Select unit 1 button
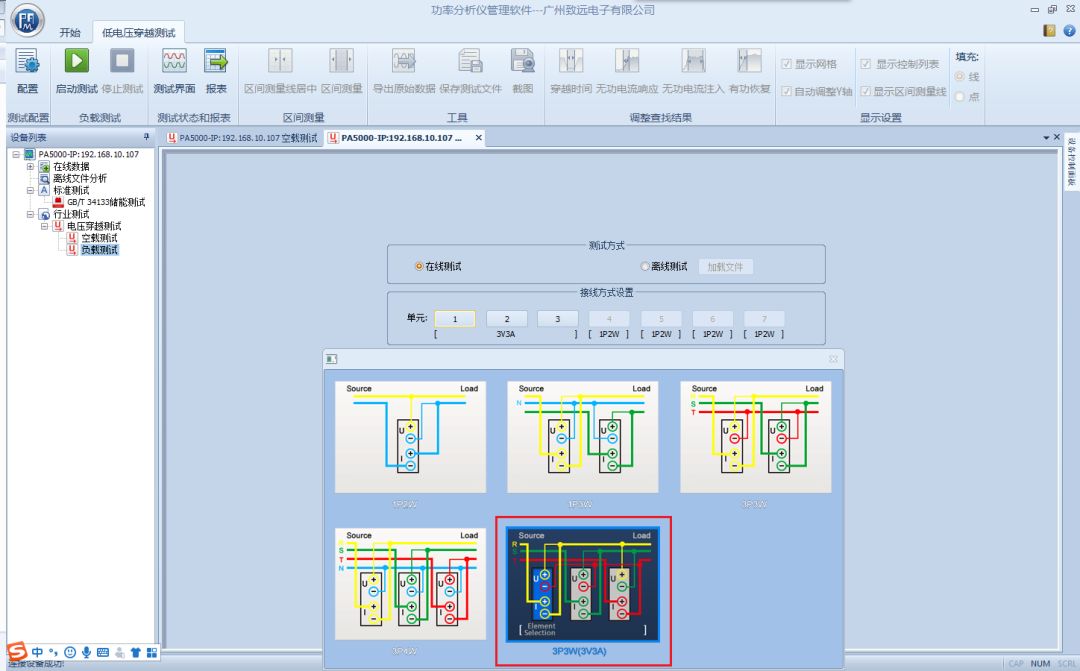This screenshot has width=1080, height=671. coord(455,319)
